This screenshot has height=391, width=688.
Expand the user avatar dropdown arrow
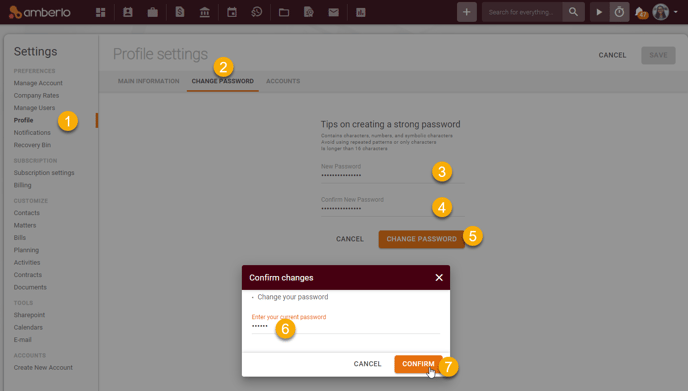pos(676,12)
